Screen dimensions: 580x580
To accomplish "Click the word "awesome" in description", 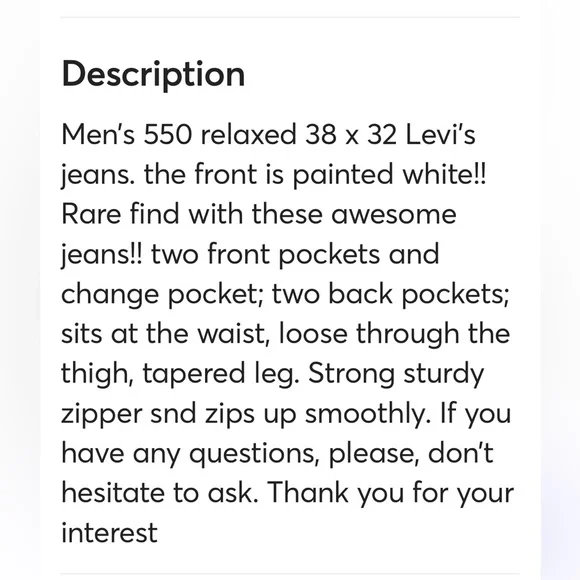I will pyautogui.click(x=394, y=215).
